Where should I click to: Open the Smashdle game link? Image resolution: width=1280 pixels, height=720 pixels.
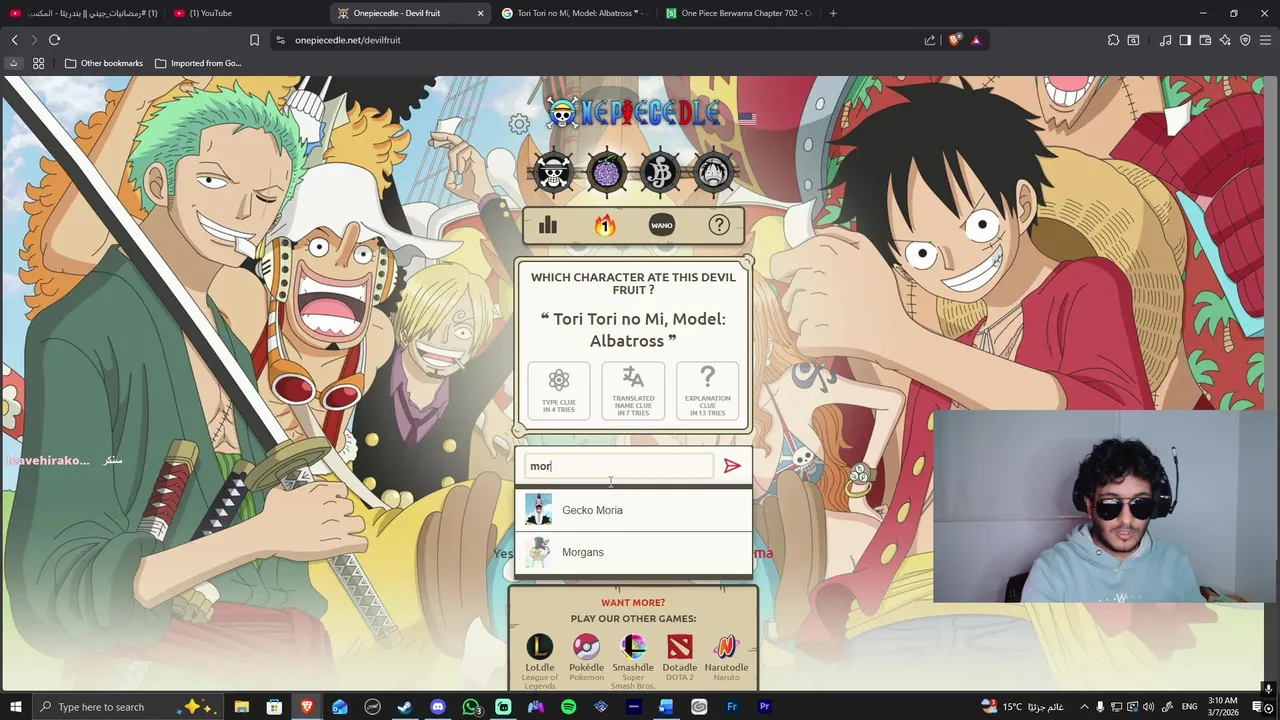point(633,660)
